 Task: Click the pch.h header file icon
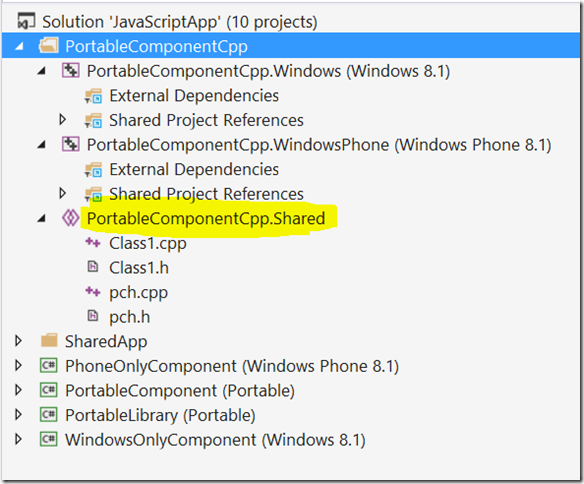pyautogui.click(x=93, y=316)
